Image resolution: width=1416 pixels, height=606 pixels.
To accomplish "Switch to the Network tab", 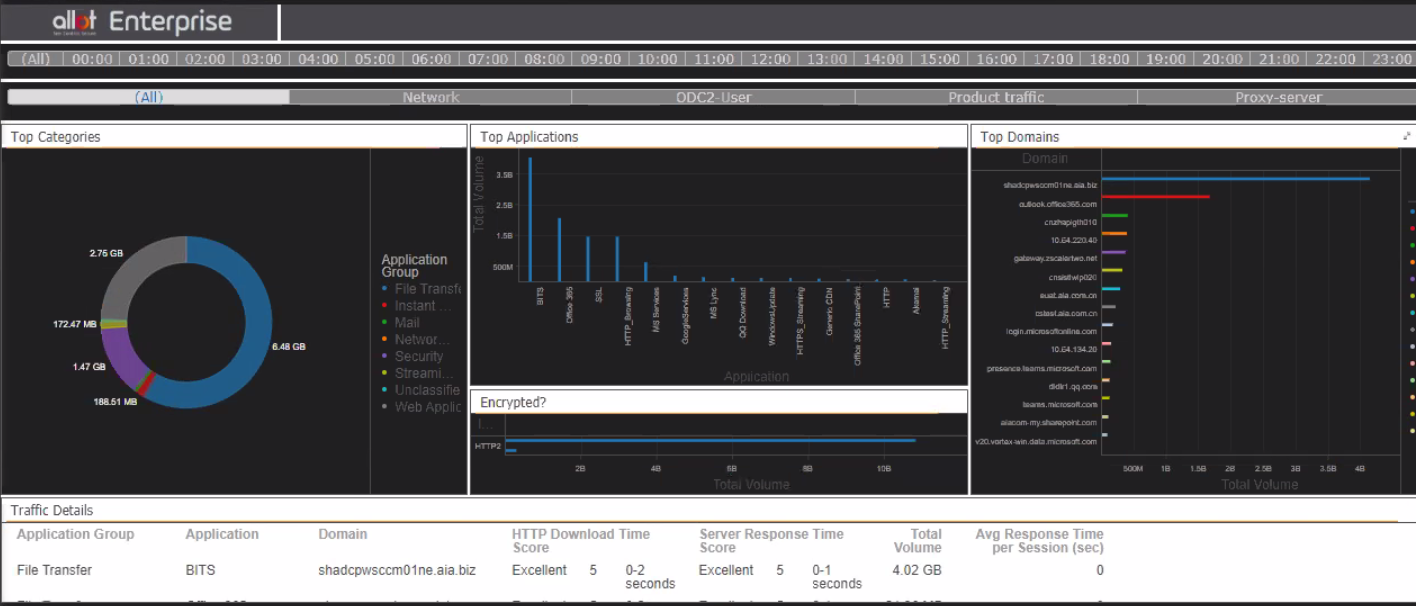I will (431, 97).
